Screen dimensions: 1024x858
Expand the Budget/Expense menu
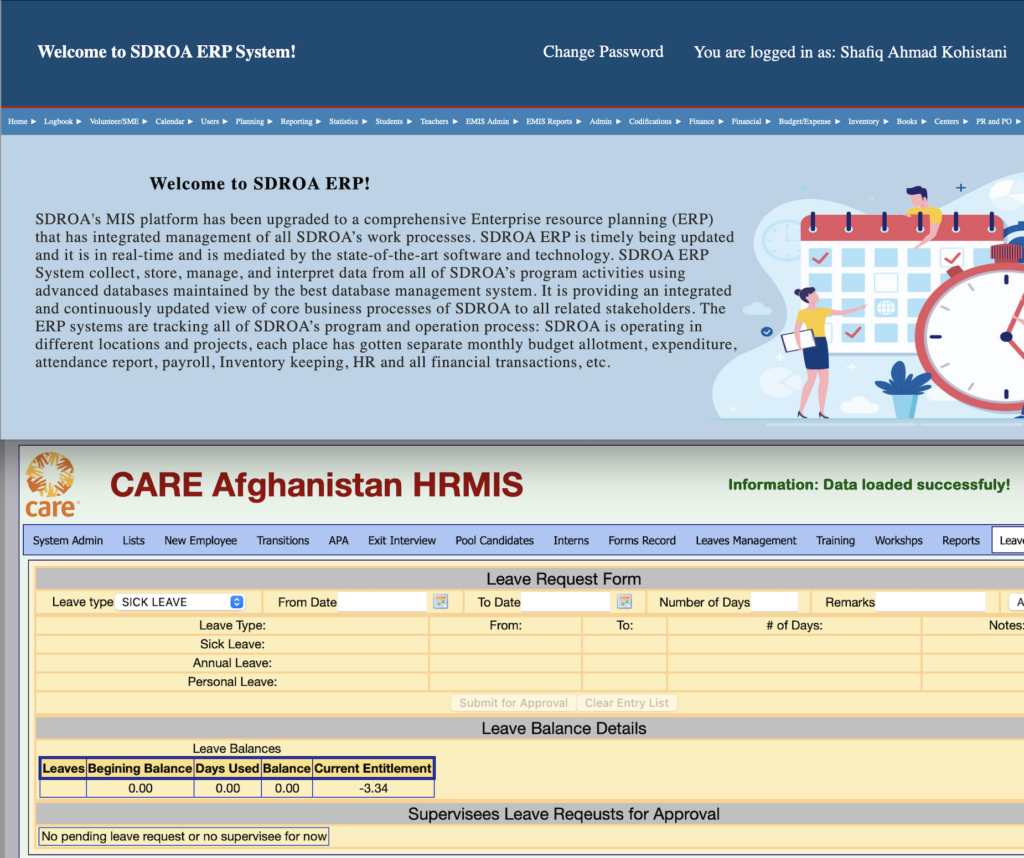[809, 122]
